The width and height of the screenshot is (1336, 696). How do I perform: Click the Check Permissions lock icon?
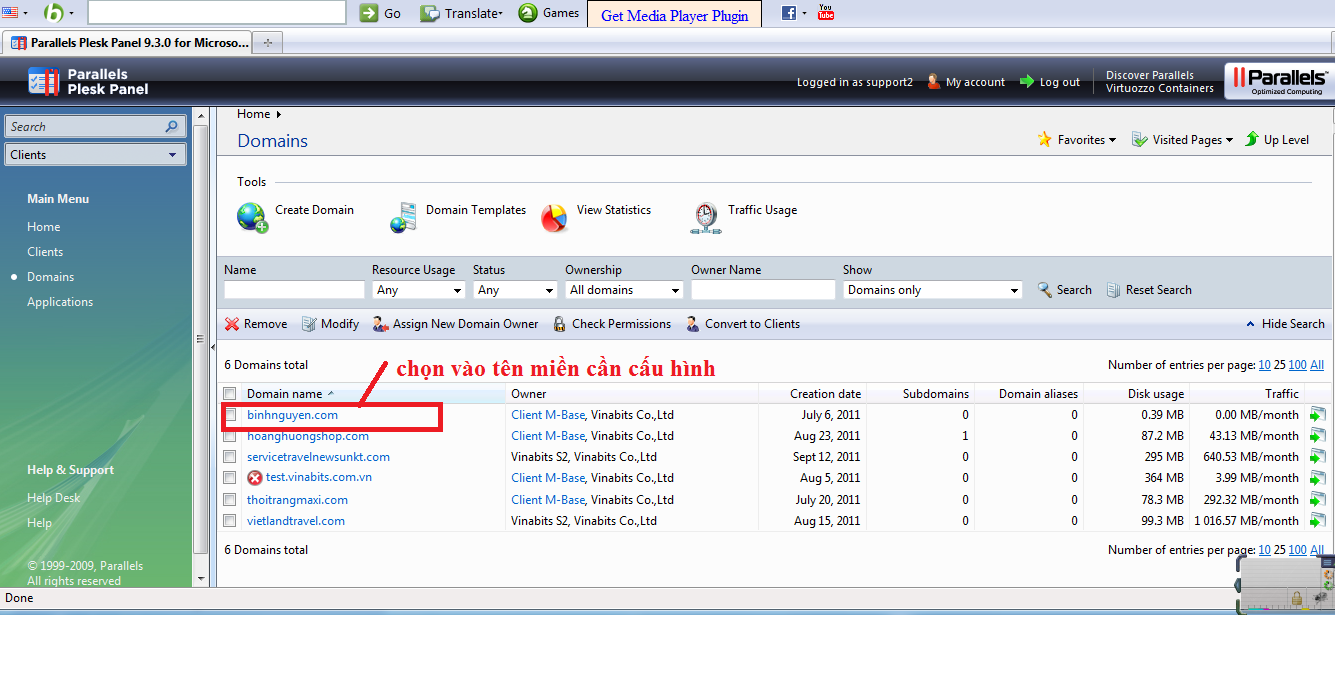tap(560, 324)
